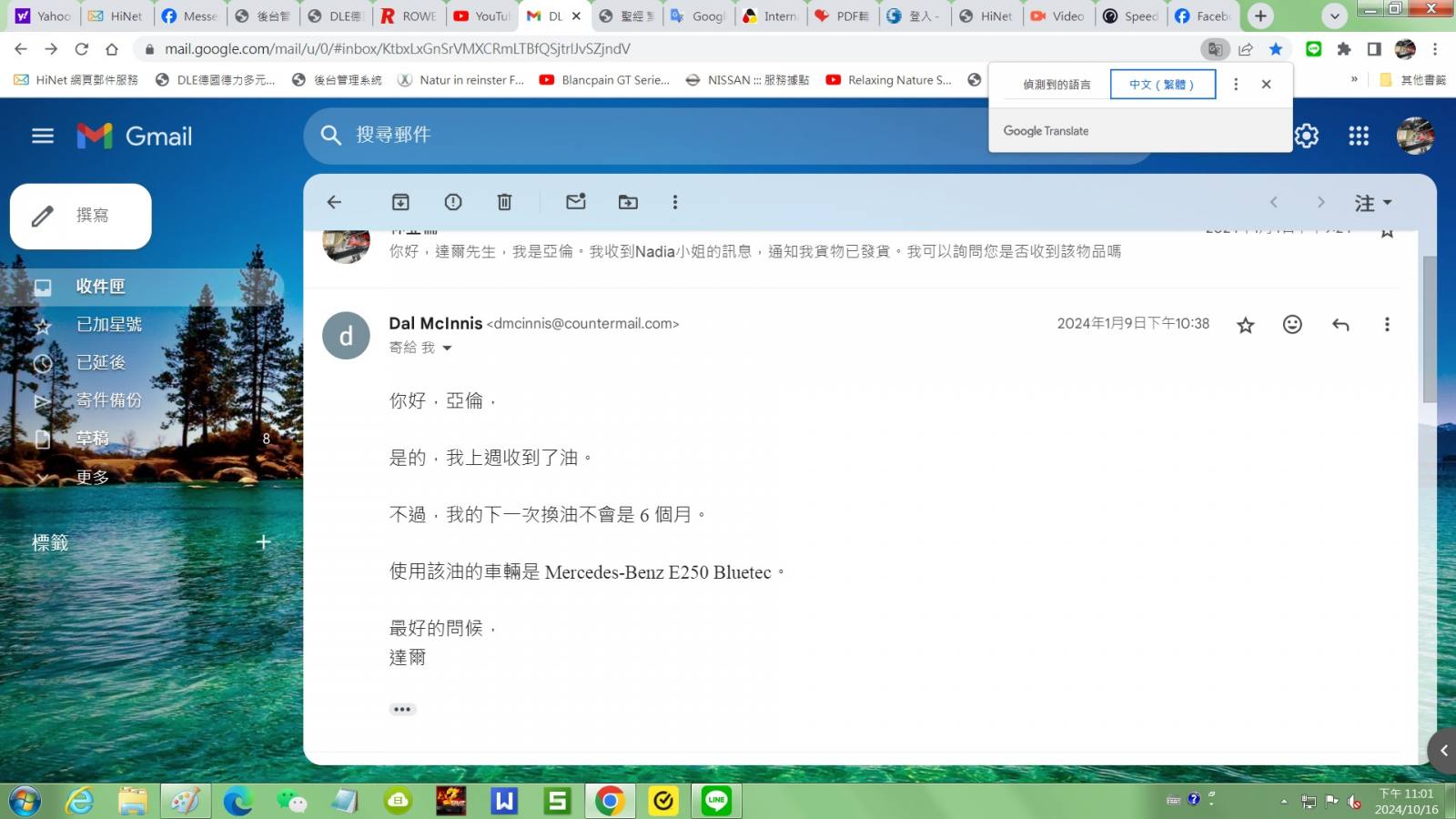Mark the email as unread
Screen dimensions: 1456x819
575,202
